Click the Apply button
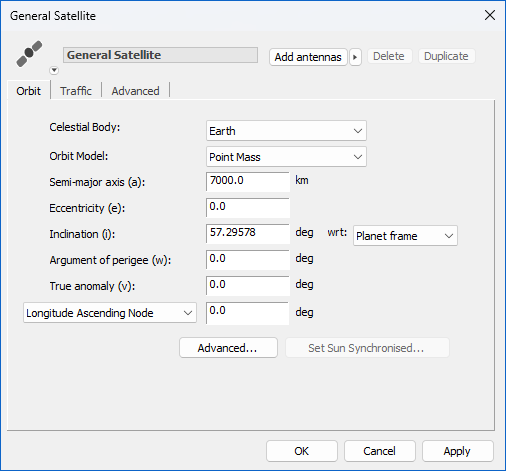Viewport: 506px width, 471px height. (458, 451)
